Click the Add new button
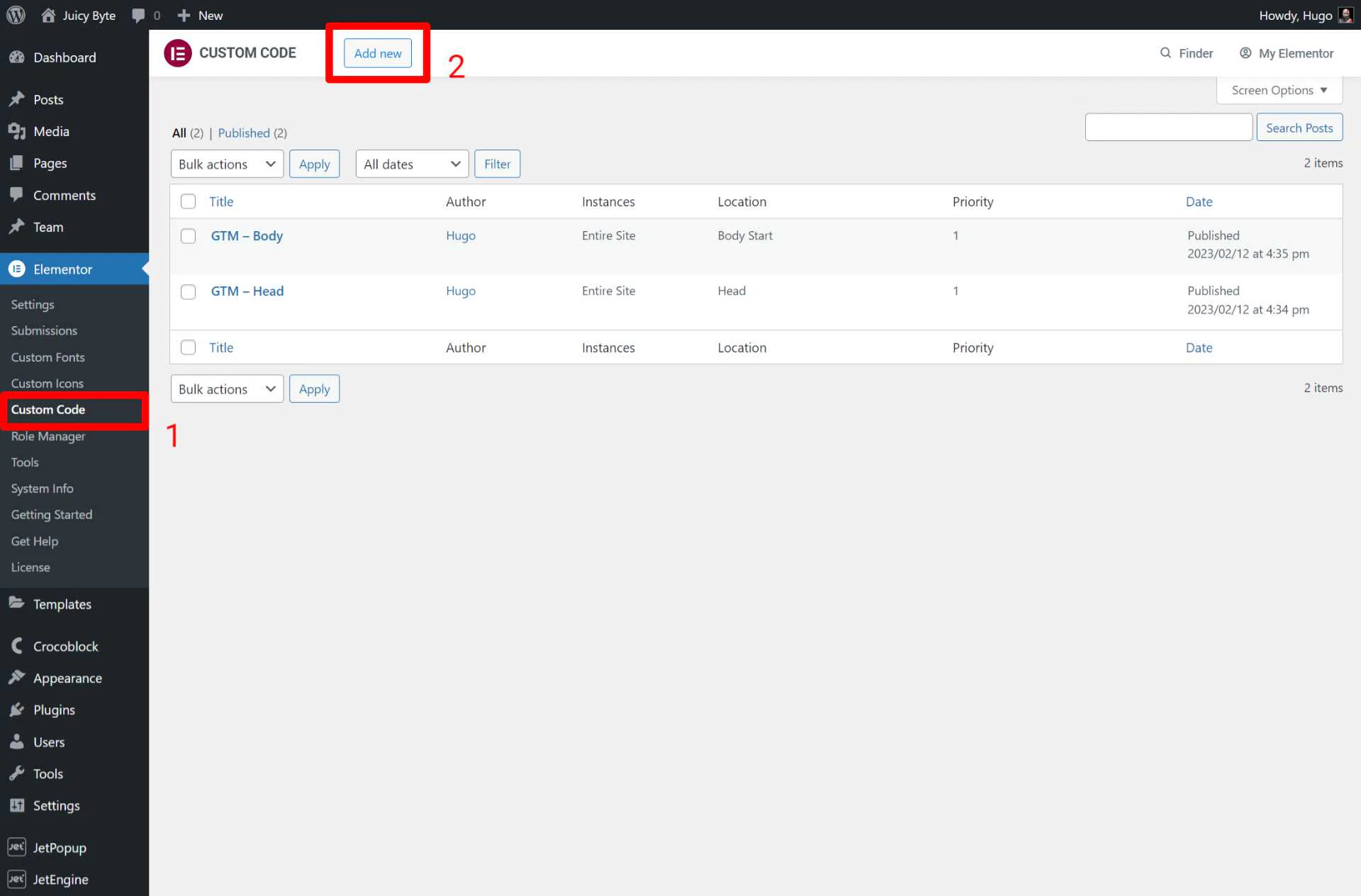The height and width of the screenshot is (896, 1361). tap(377, 52)
